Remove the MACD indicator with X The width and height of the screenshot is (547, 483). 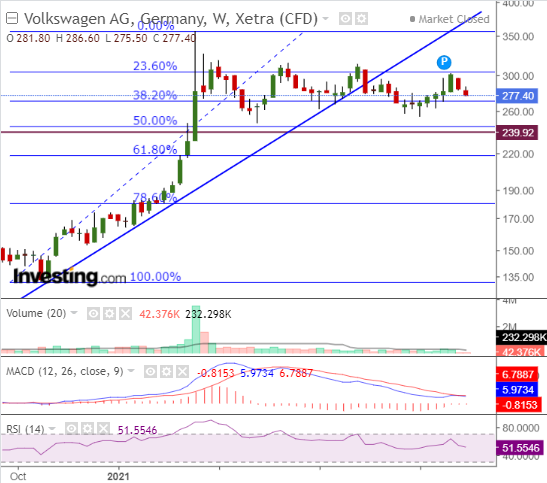[x=182, y=372]
